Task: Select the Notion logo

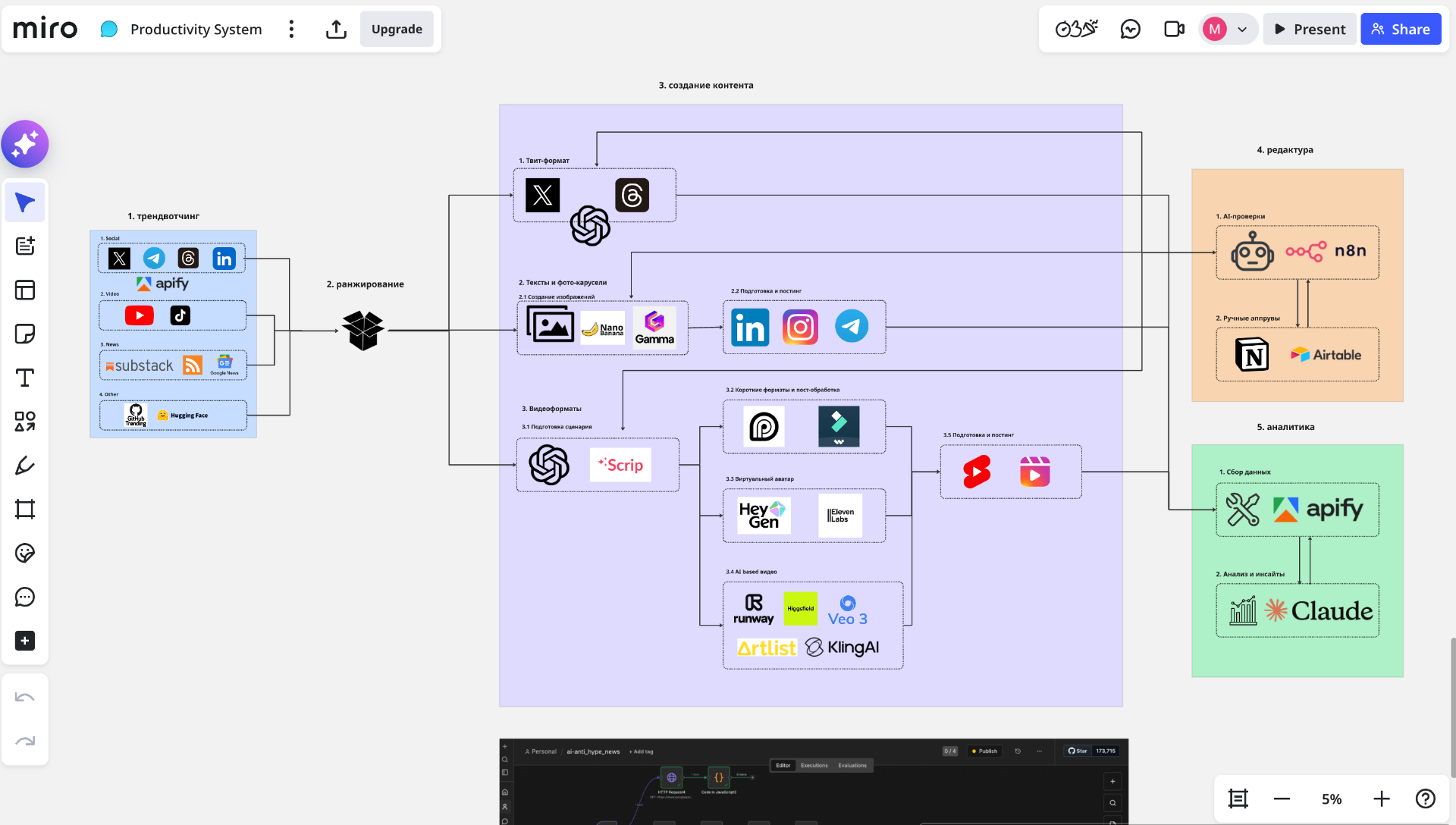Action: [1252, 354]
